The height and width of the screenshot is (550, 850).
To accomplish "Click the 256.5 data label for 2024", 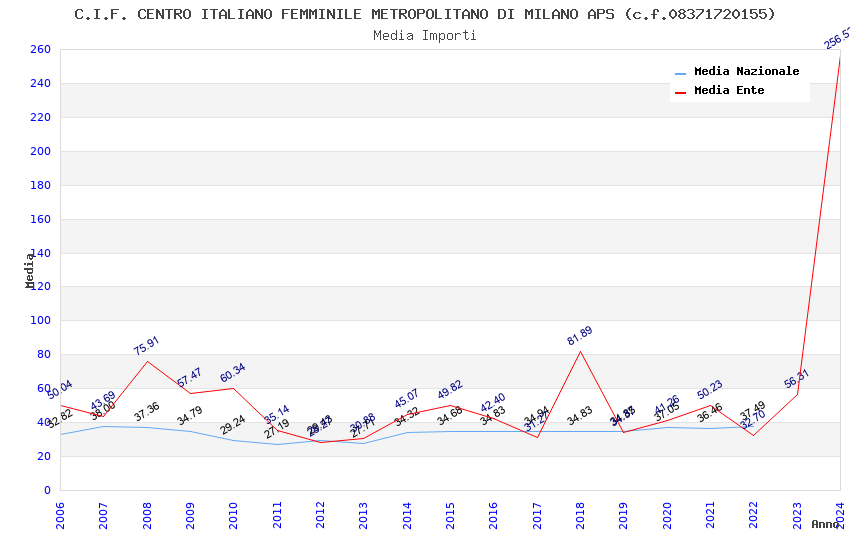I will [836, 39].
